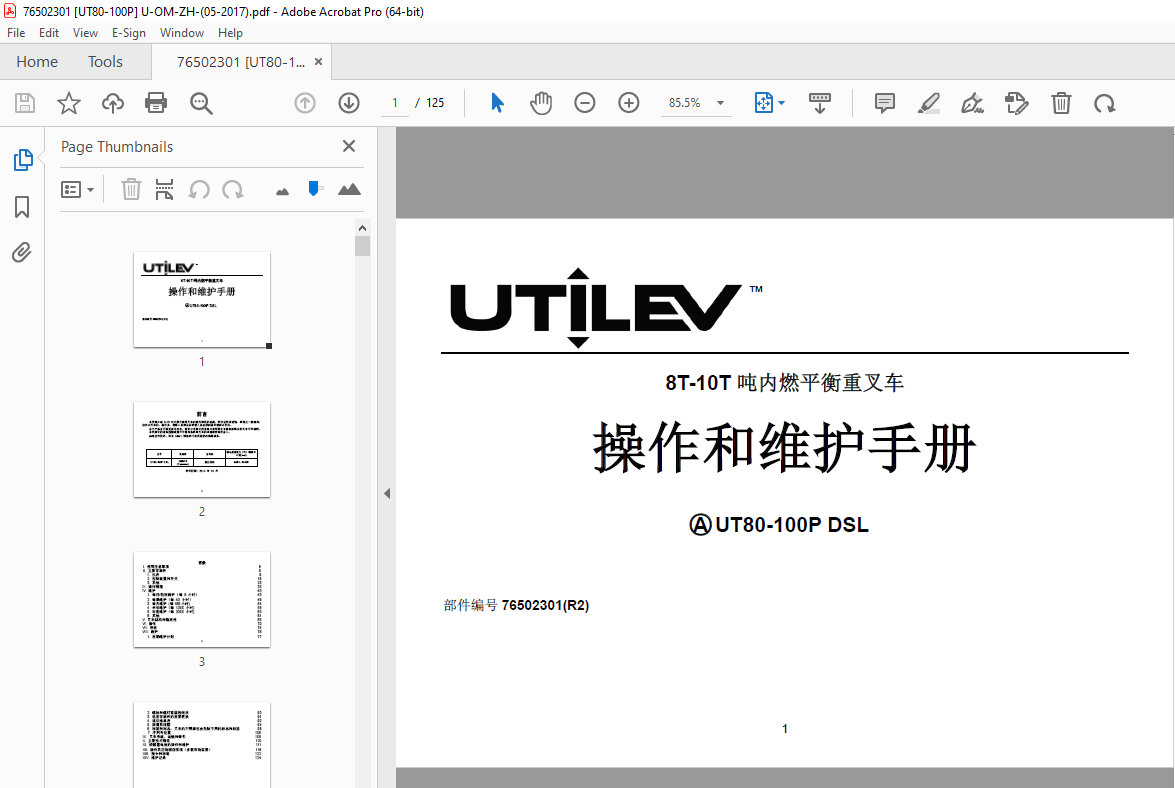Open the Find text magnifier tool
Screen dimensions: 1175x788
pos(201,103)
